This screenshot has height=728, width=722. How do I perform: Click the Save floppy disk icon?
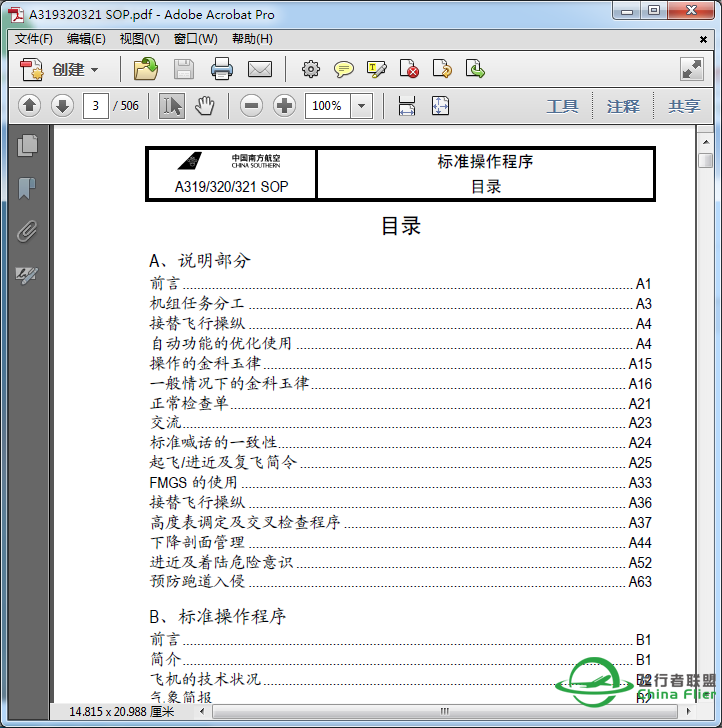tap(184, 70)
